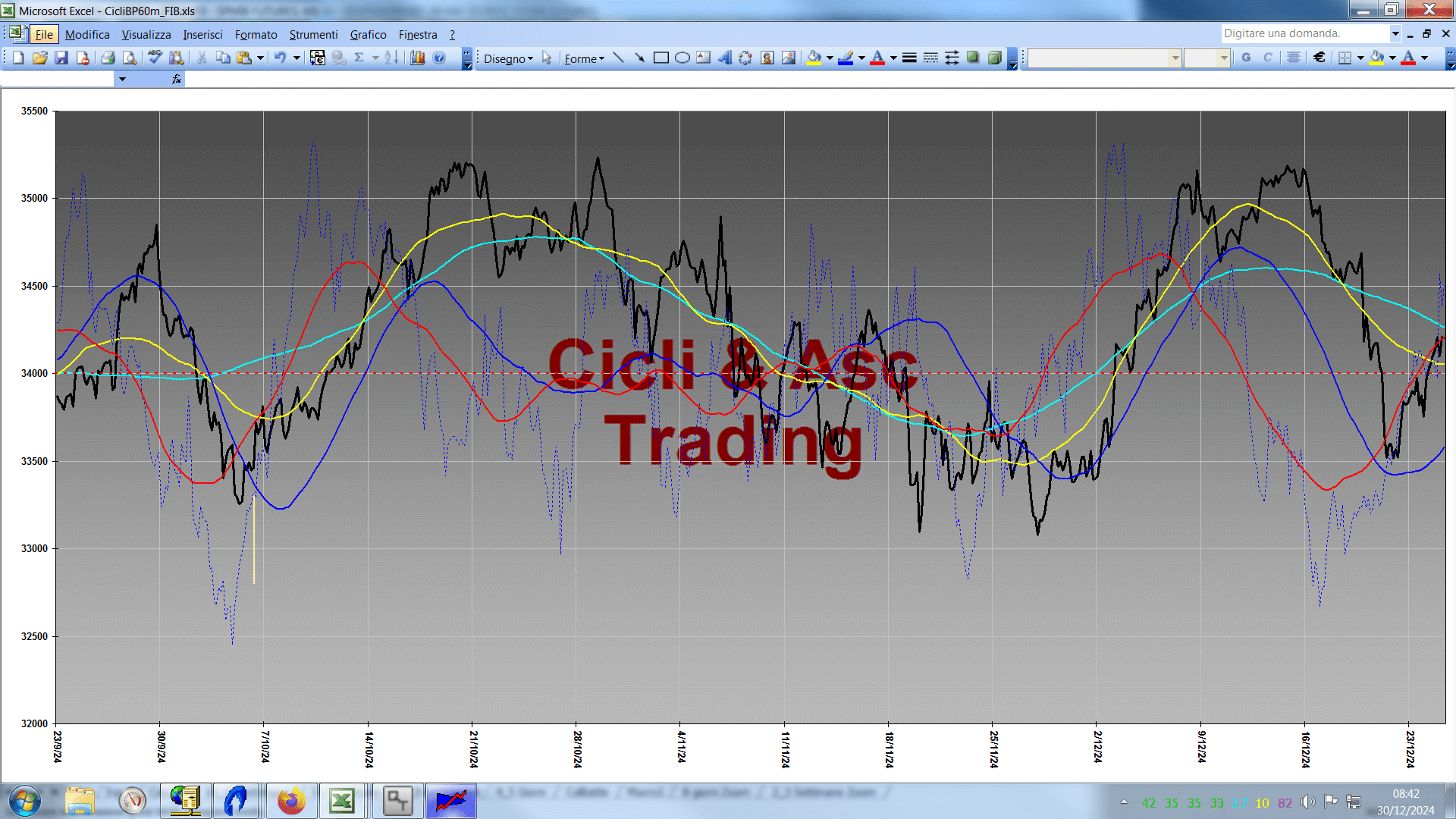This screenshot has height=819, width=1456.
Task: Save the workbook with the floppy disk icon
Action: 61,58
